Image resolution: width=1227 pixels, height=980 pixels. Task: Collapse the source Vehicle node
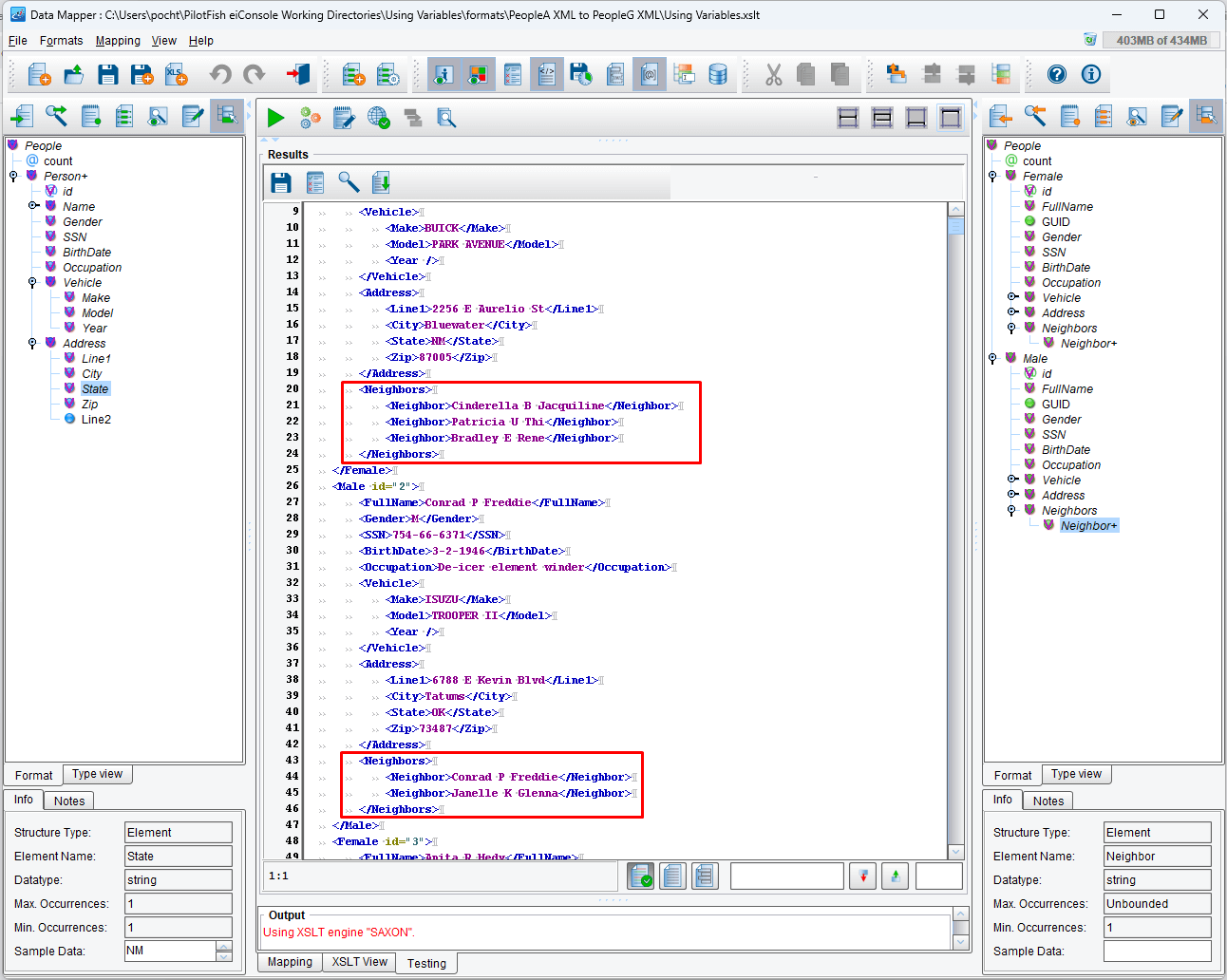(32, 282)
